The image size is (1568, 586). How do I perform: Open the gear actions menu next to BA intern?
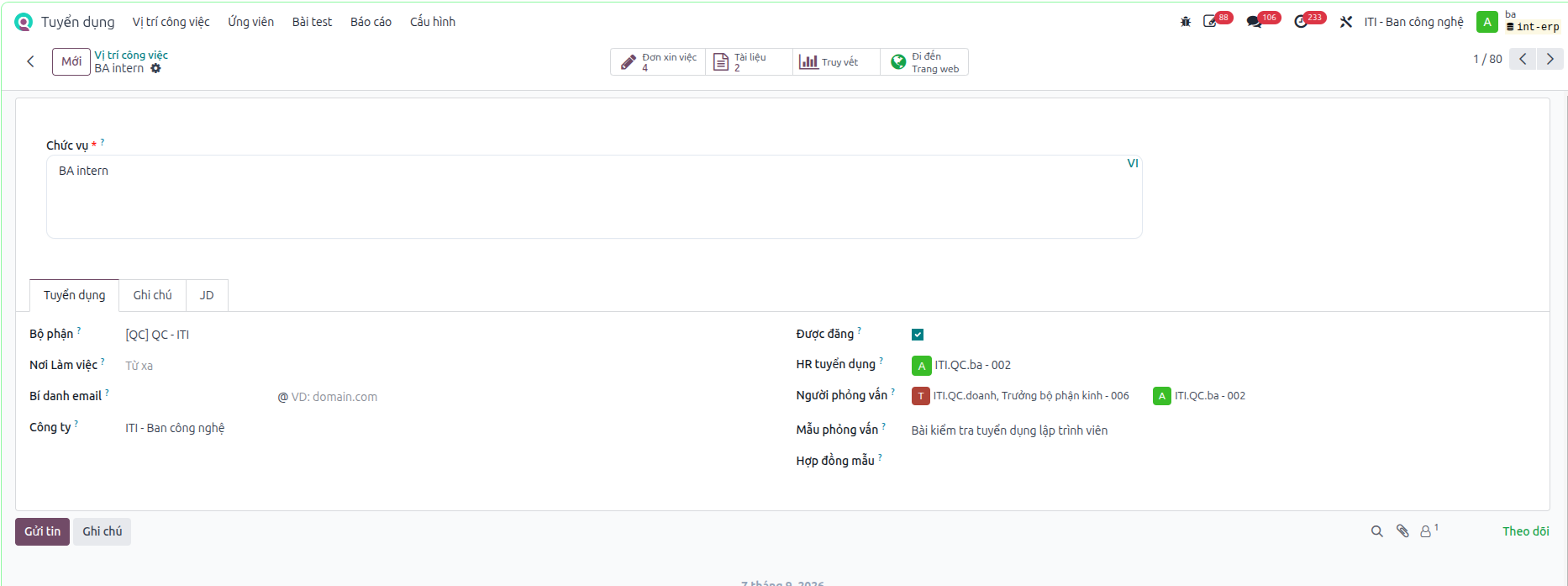(155, 68)
